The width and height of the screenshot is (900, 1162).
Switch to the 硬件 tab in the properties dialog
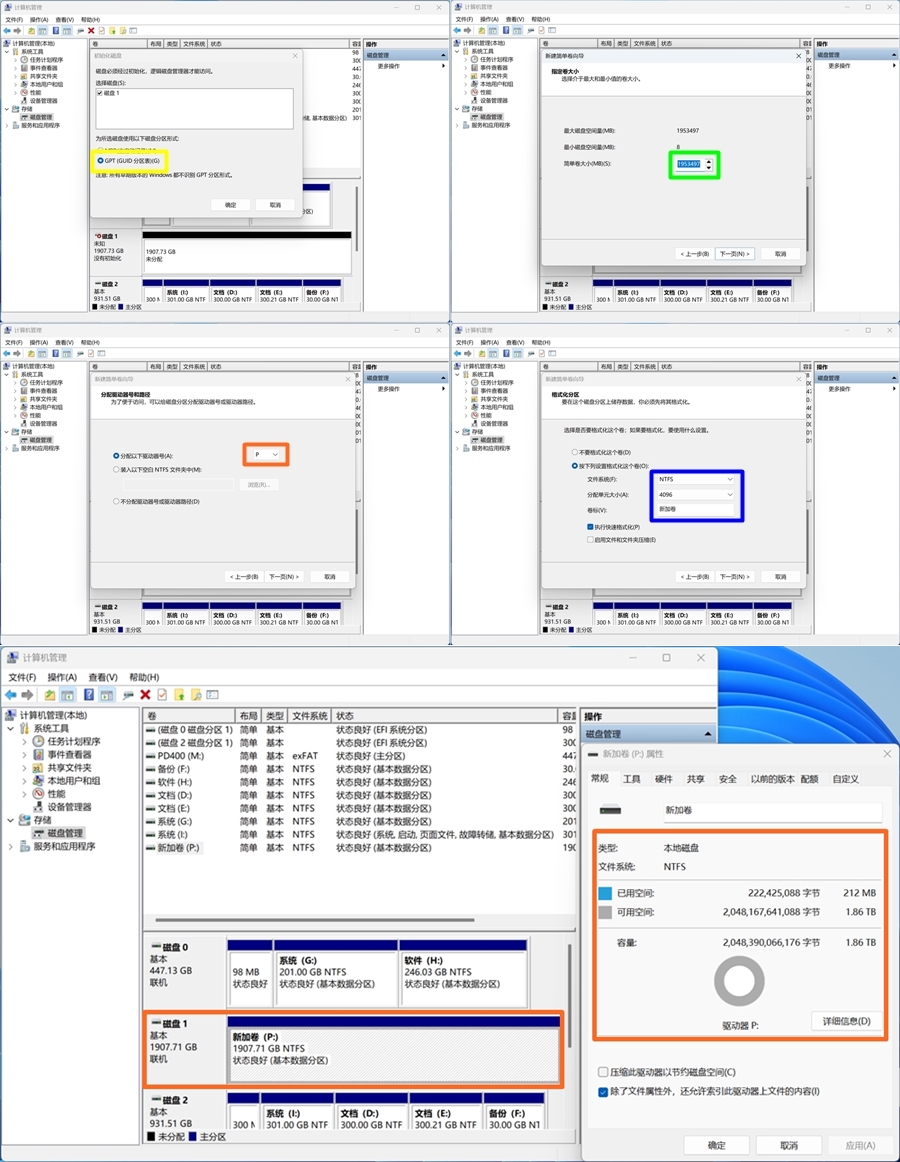(664, 779)
